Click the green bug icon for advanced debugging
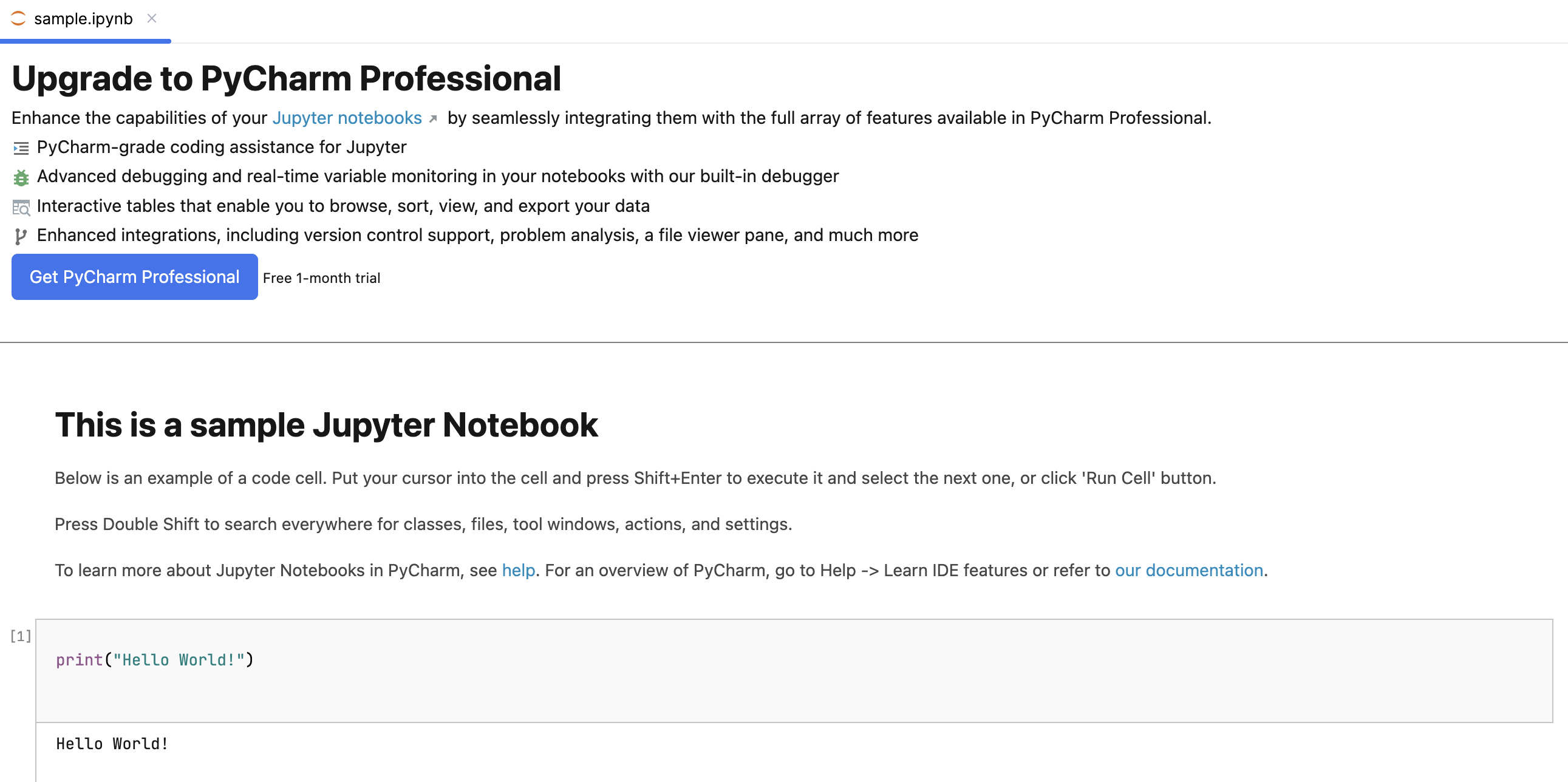The width and height of the screenshot is (1568, 782). point(20,177)
